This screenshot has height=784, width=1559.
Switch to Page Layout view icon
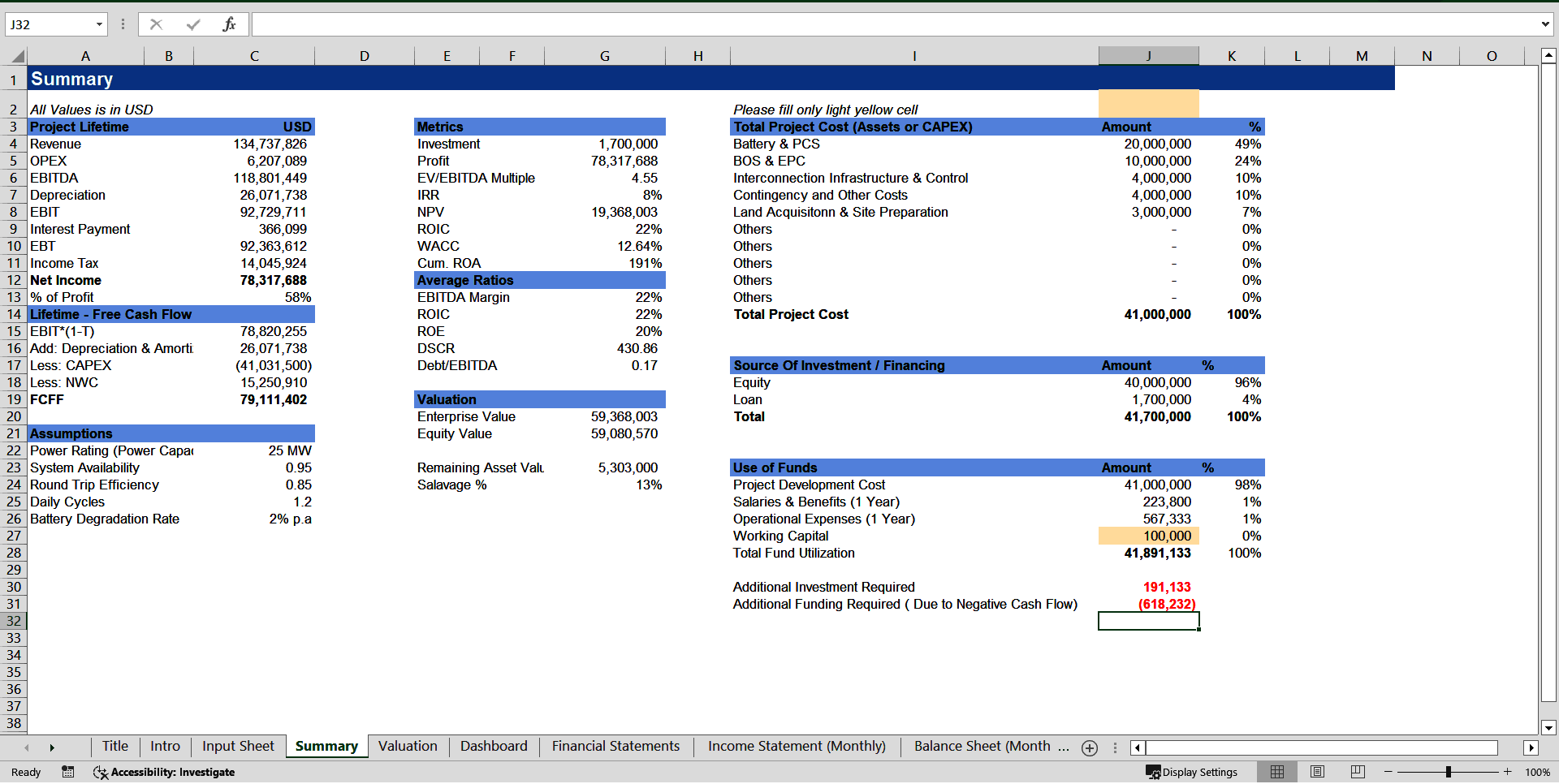[x=1318, y=772]
